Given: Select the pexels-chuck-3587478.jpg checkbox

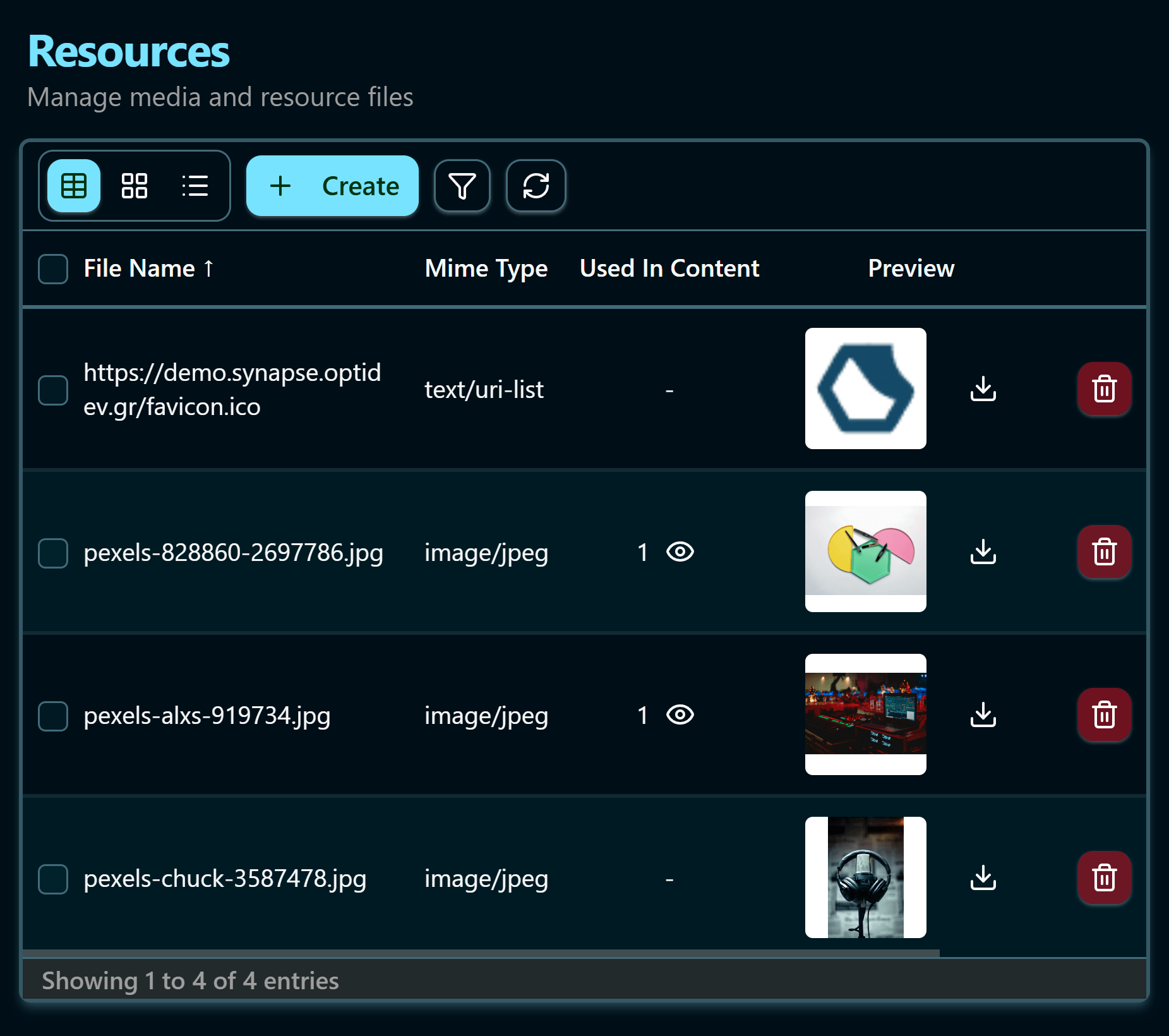Looking at the screenshot, I should pos(53,878).
